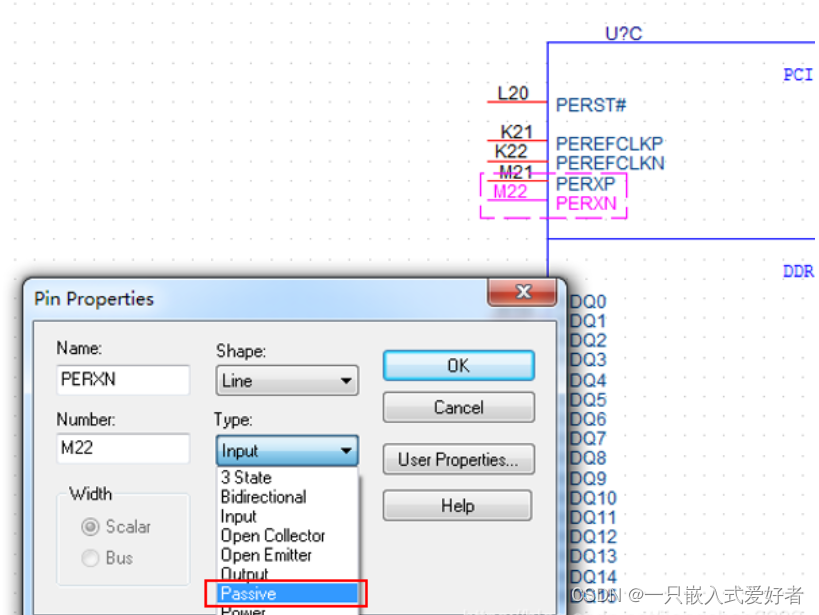This screenshot has width=819, height=615.
Task: Select the PERST# pin on schematic
Action: coord(590,105)
